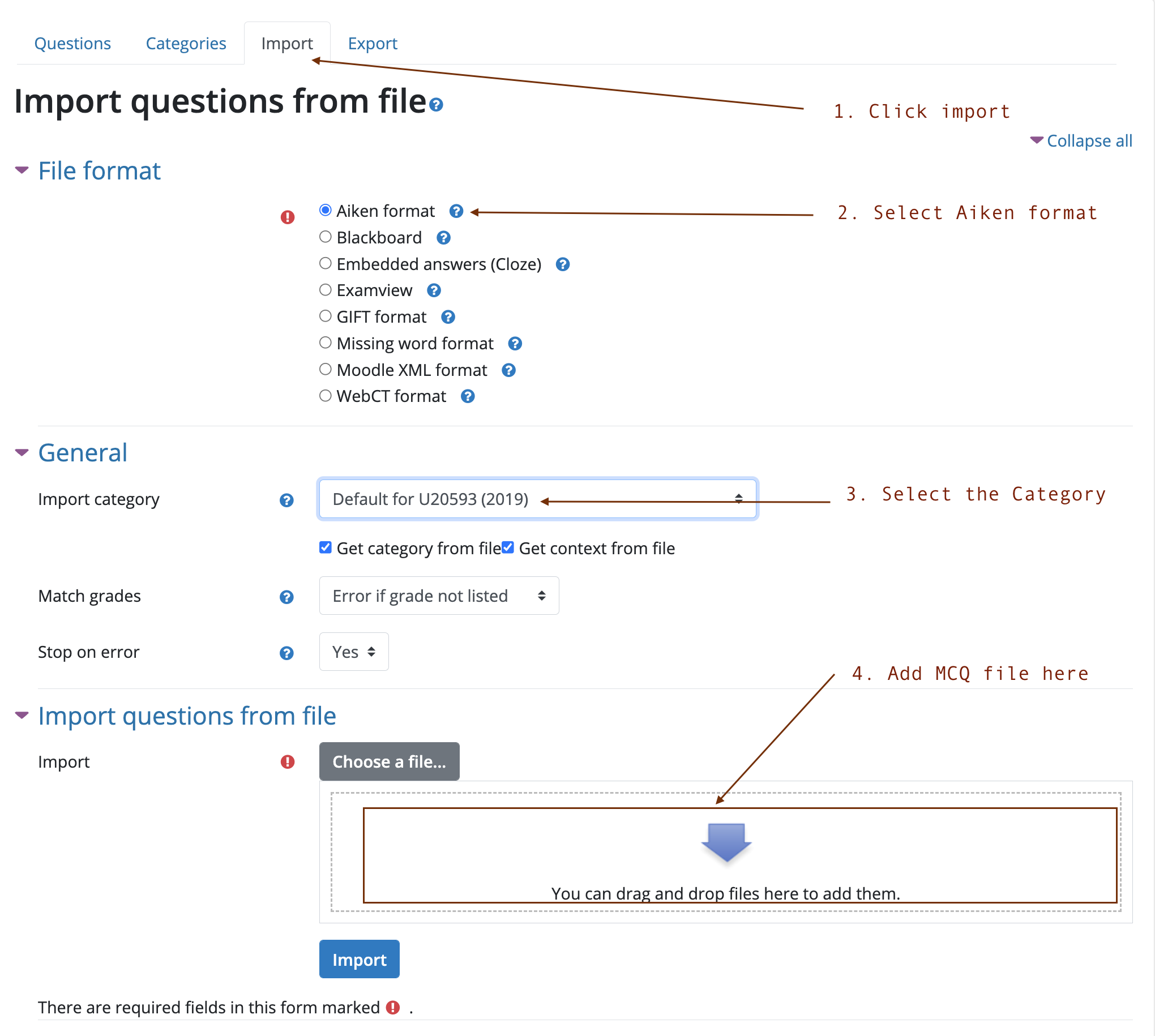
Task: Open help for Stop on error
Action: pyautogui.click(x=287, y=653)
